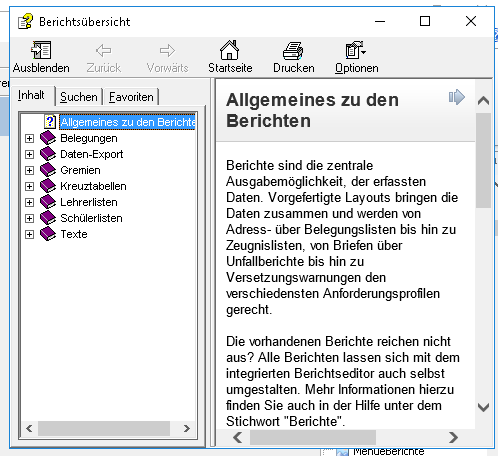
Task: Switch to the Suchen tab
Action: (x=79, y=97)
